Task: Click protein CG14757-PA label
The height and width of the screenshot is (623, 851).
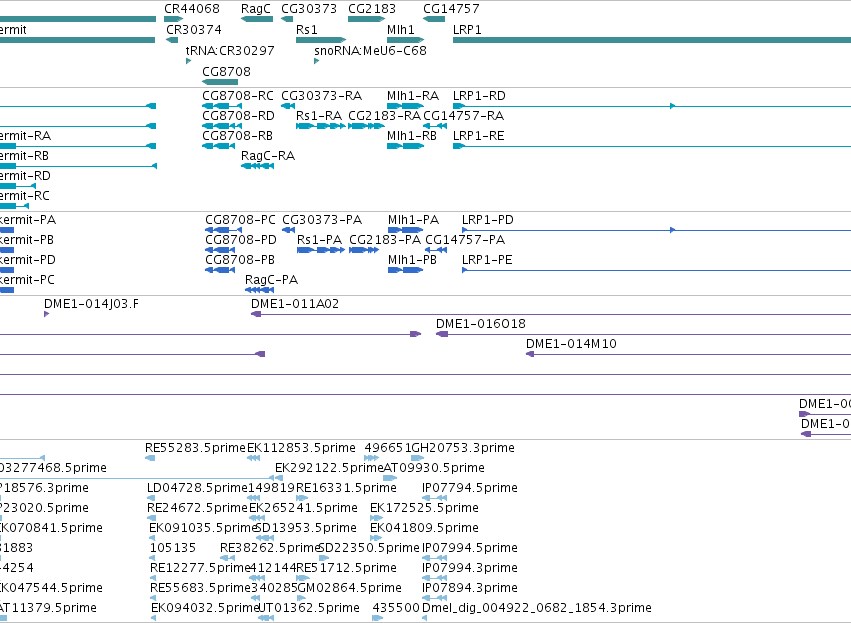Action: [465, 240]
